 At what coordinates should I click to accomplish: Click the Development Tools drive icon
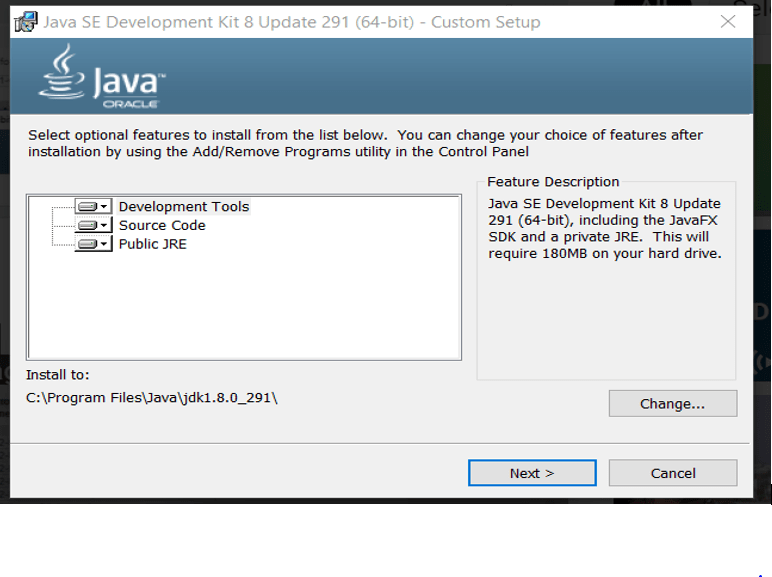[x=88, y=206]
